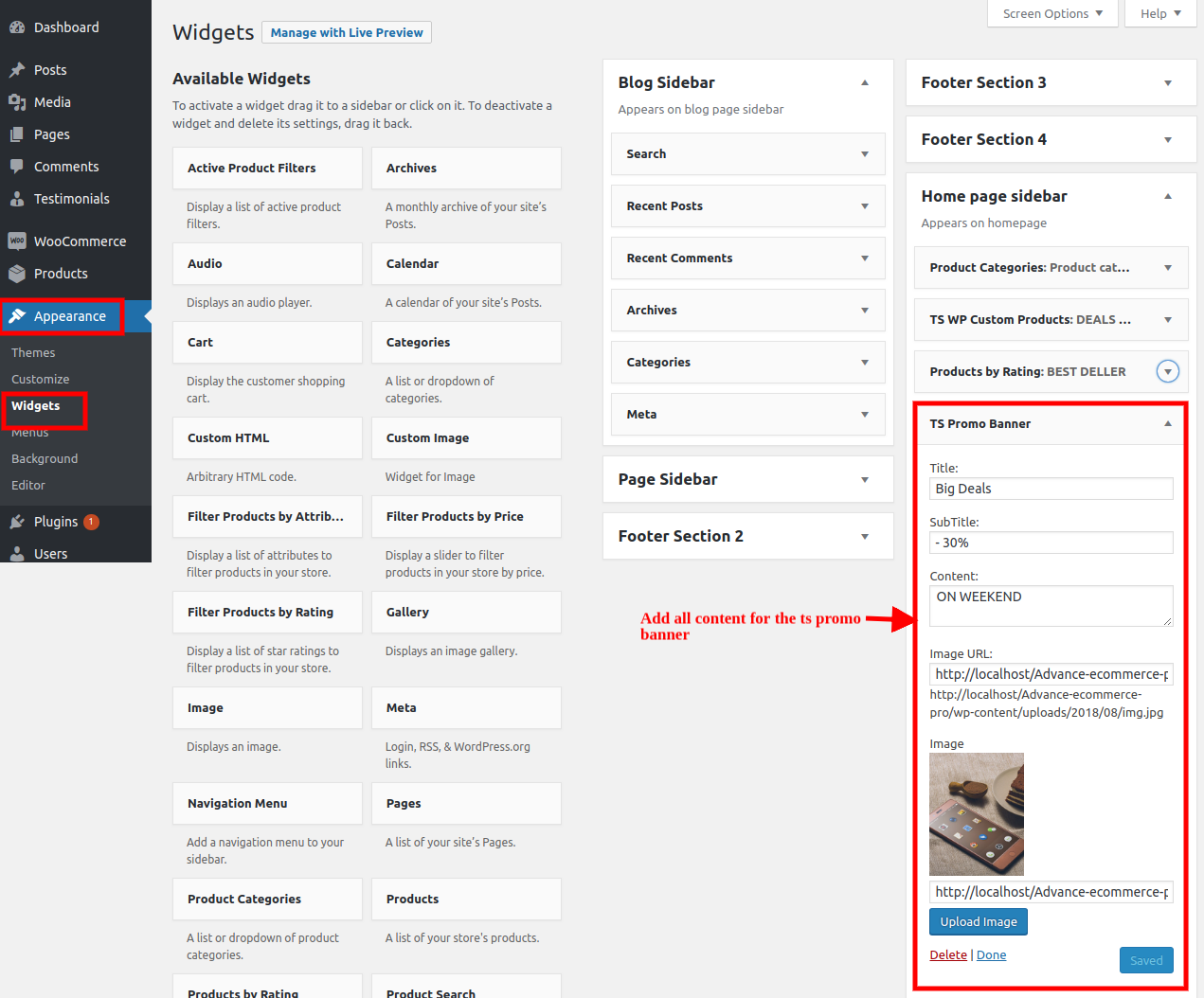Collapse the Home page sidebar panel
The image size is (1204, 998).
pos(1167,197)
